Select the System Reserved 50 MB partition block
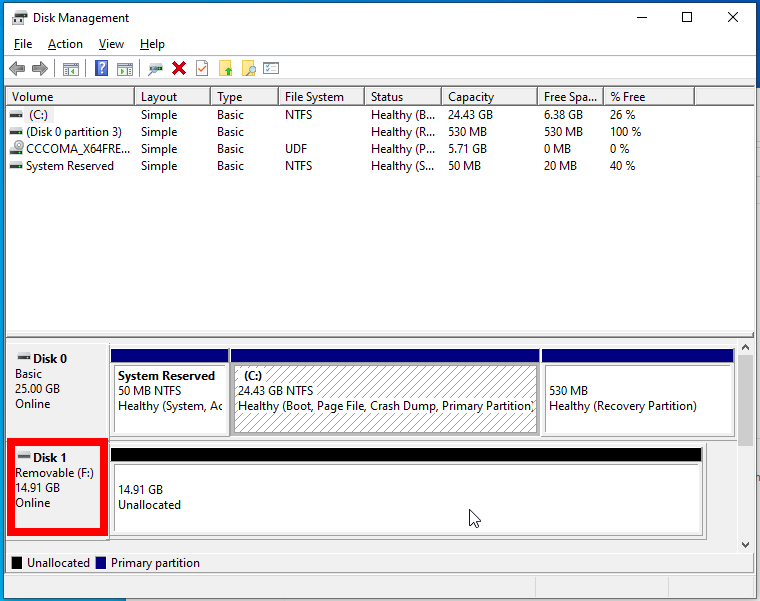This screenshot has height=601, width=760. click(x=170, y=391)
